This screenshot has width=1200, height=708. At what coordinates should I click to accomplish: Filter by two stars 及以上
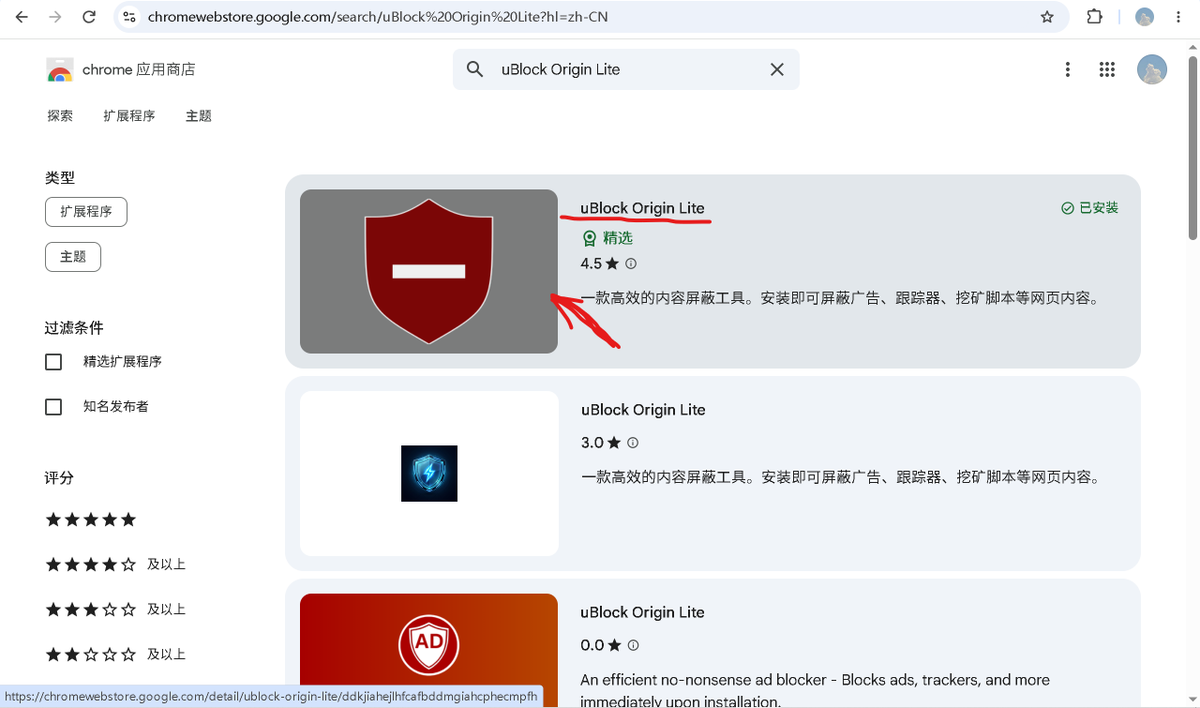click(116, 655)
